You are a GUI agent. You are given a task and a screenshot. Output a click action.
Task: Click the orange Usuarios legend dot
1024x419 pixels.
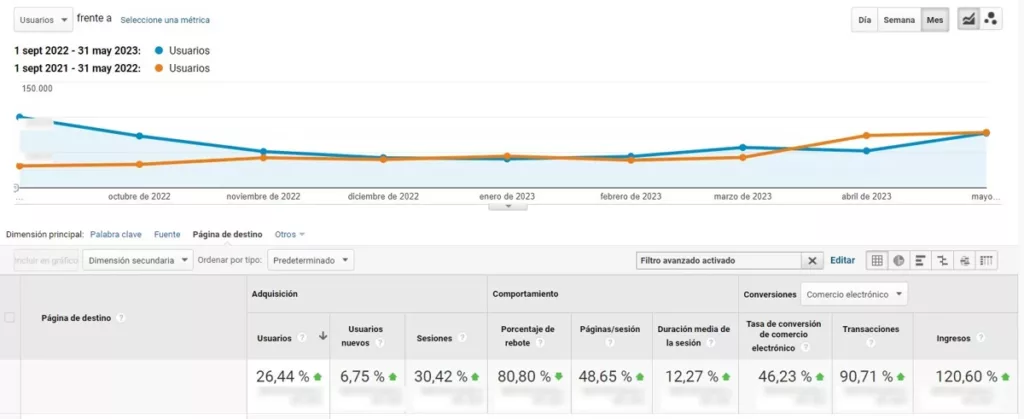point(159,68)
